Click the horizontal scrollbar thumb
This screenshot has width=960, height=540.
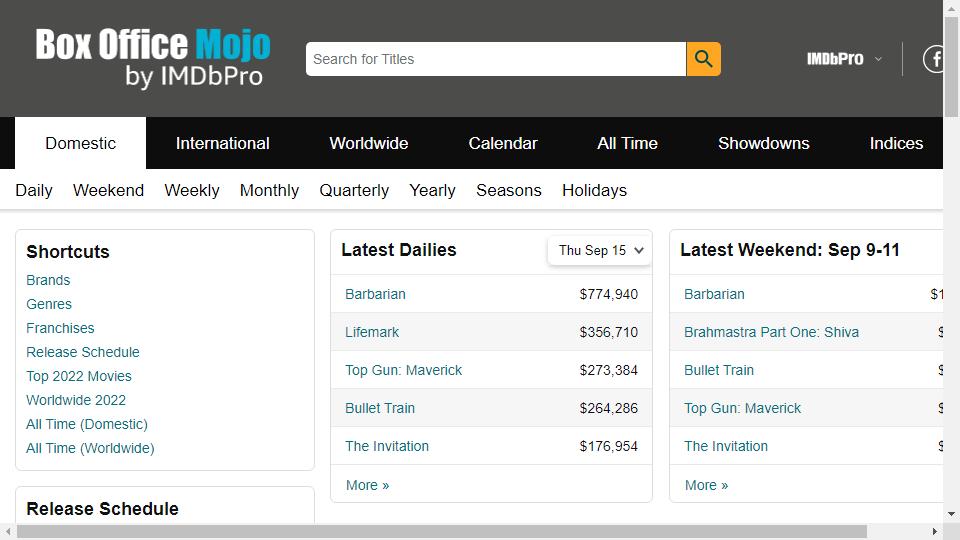pos(441,531)
